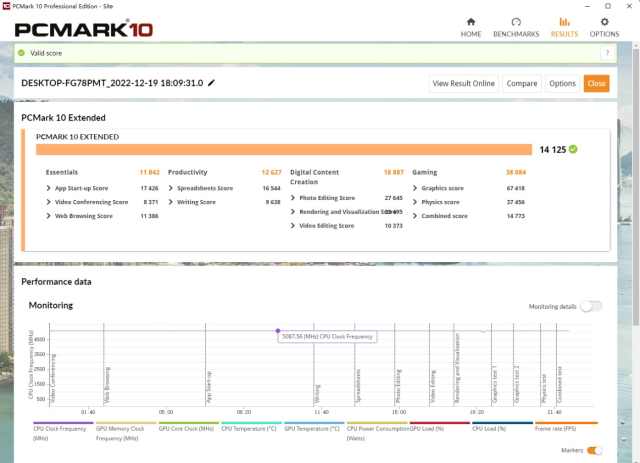Screen dimensions: 640x463
Task: Expand Graphics score
Action: pyautogui.click(x=415, y=188)
